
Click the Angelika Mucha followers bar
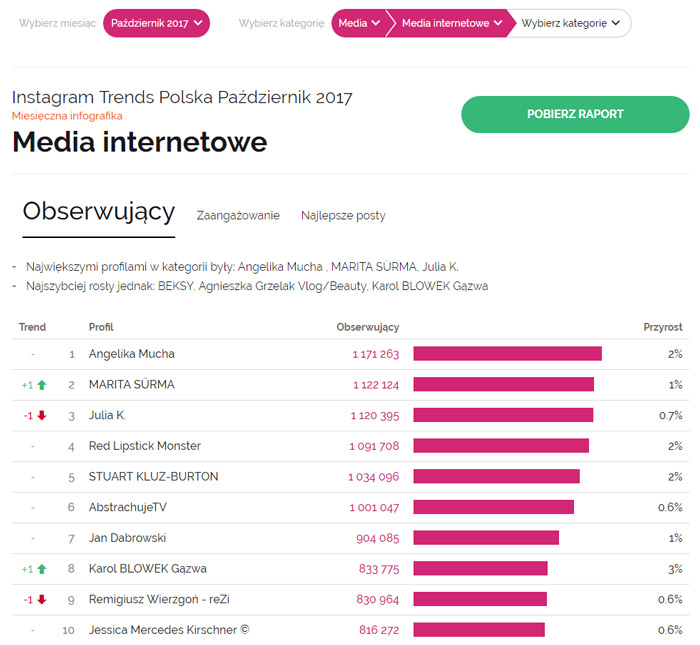[508, 354]
